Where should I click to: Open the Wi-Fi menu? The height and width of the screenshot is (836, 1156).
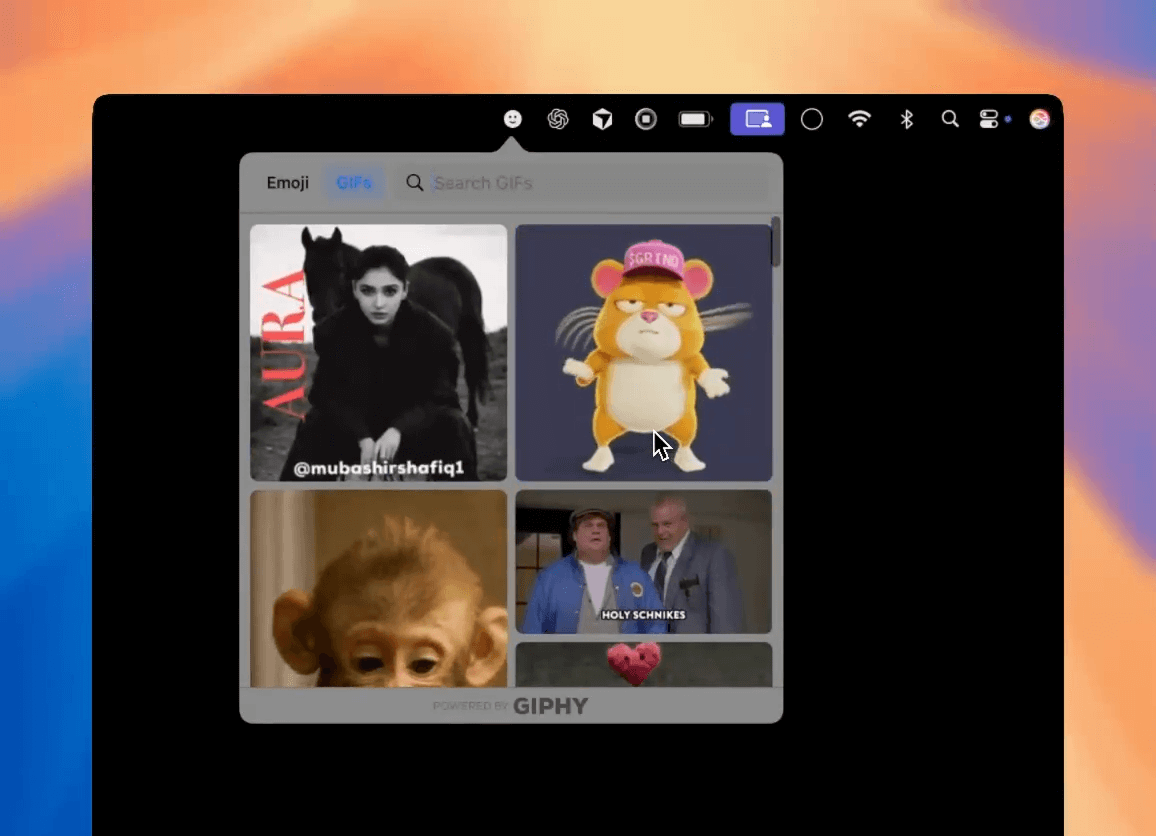tap(859, 119)
